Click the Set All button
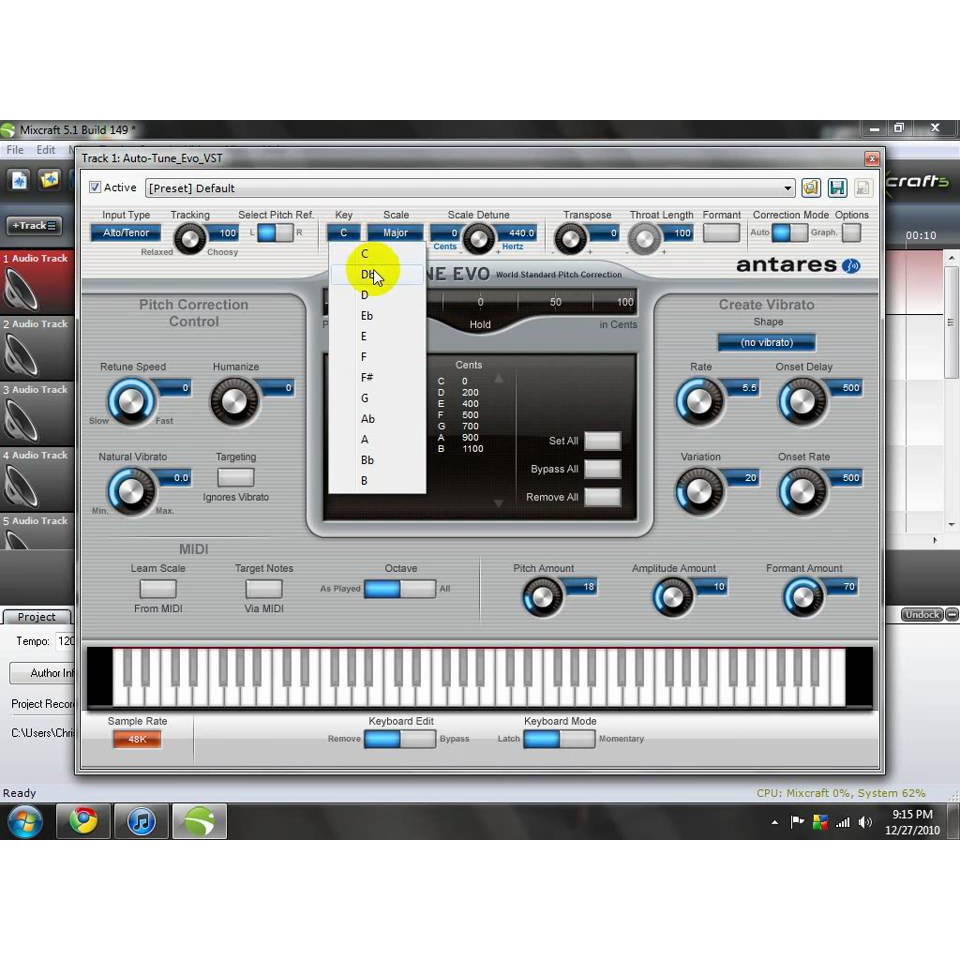Viewport: 960px width, 960px height. (x=602, y=441)
